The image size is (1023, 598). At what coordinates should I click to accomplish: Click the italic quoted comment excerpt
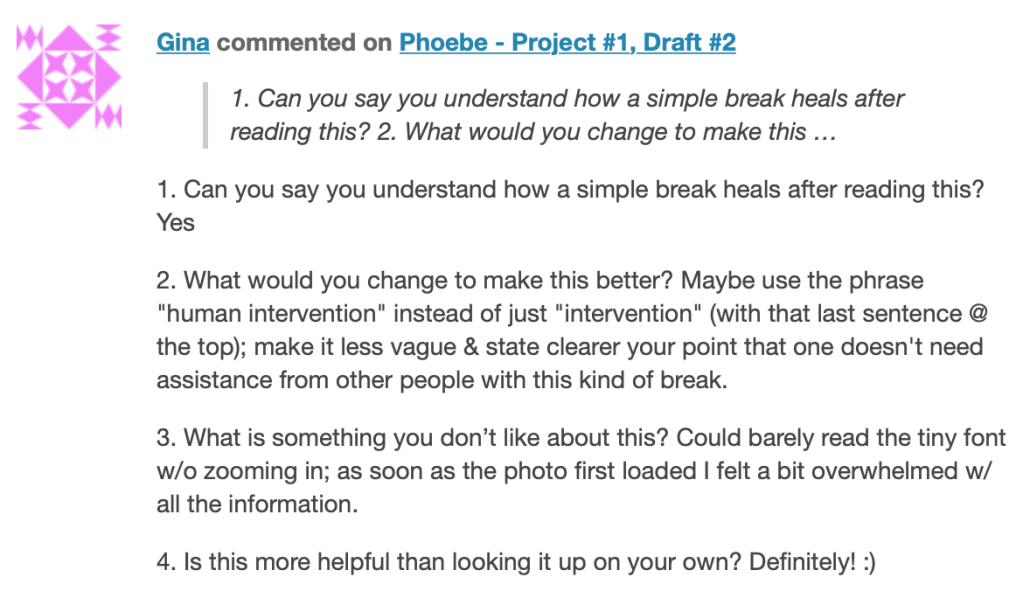[566, 115]
